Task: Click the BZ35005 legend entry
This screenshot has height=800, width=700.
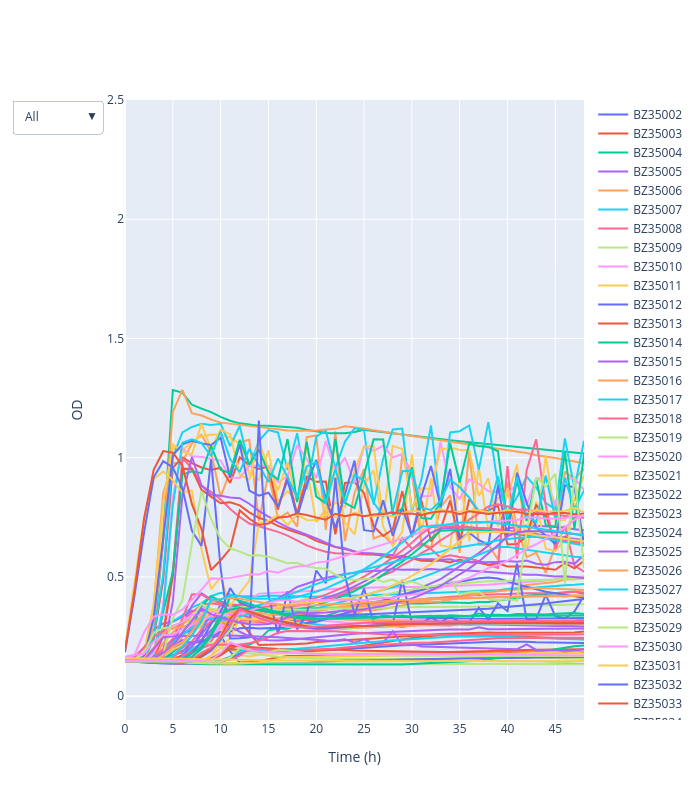Action: pyautogui.click(x=656, y=172)
